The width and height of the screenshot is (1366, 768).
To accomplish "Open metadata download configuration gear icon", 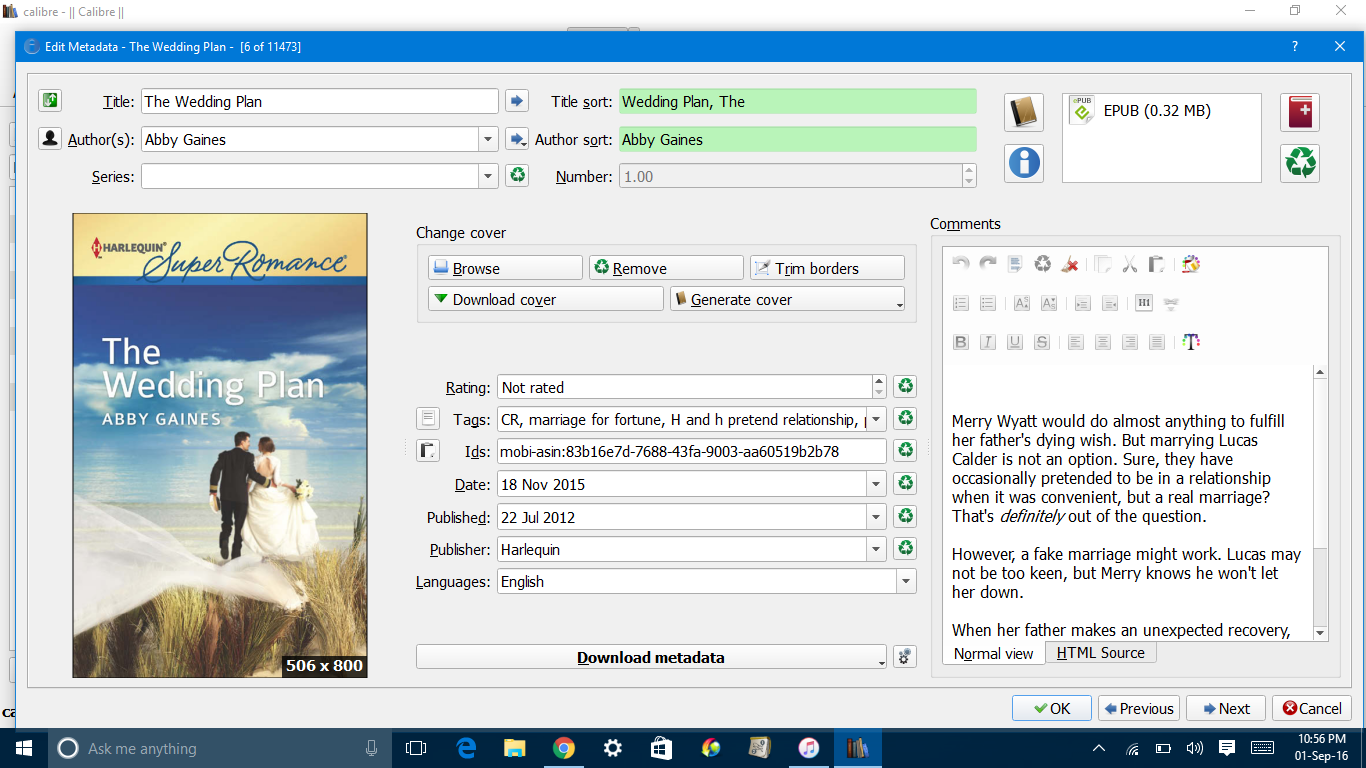I will pos(904,657).
